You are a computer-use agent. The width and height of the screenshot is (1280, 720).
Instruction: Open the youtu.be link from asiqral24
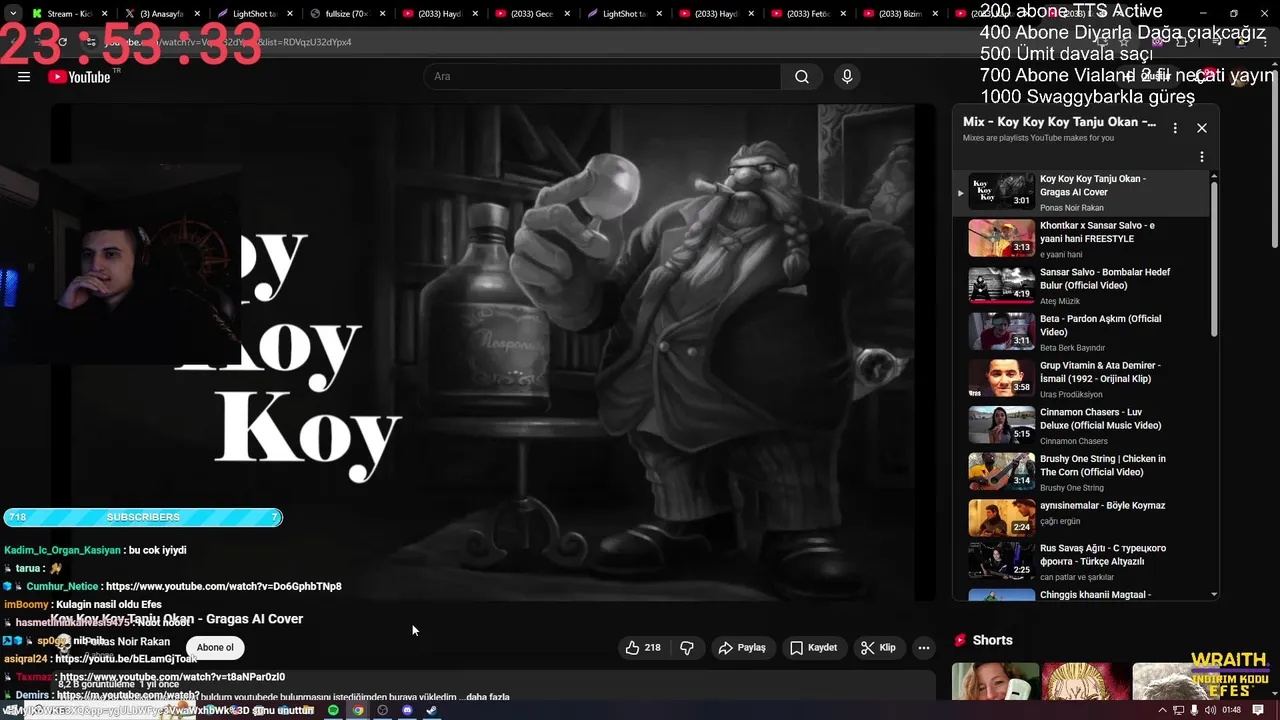pyautogui.click(x=126, y=659)
